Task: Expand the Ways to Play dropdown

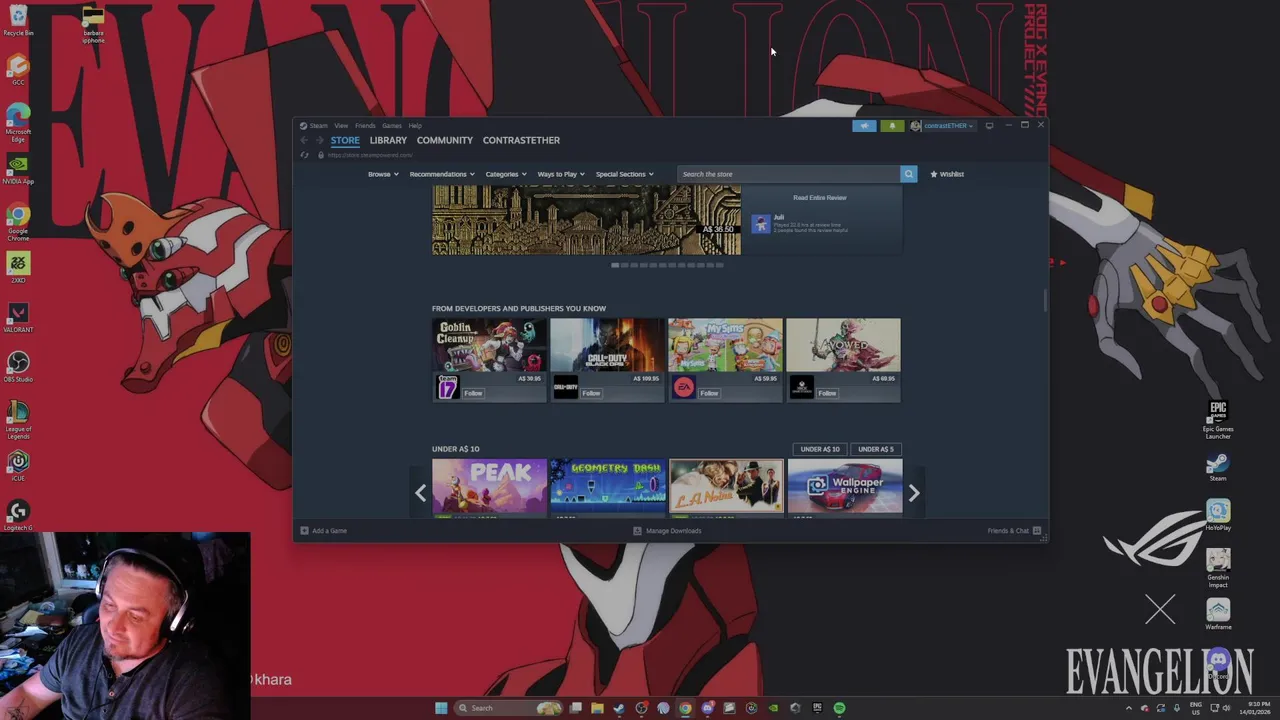Action: tap(561, 174)
